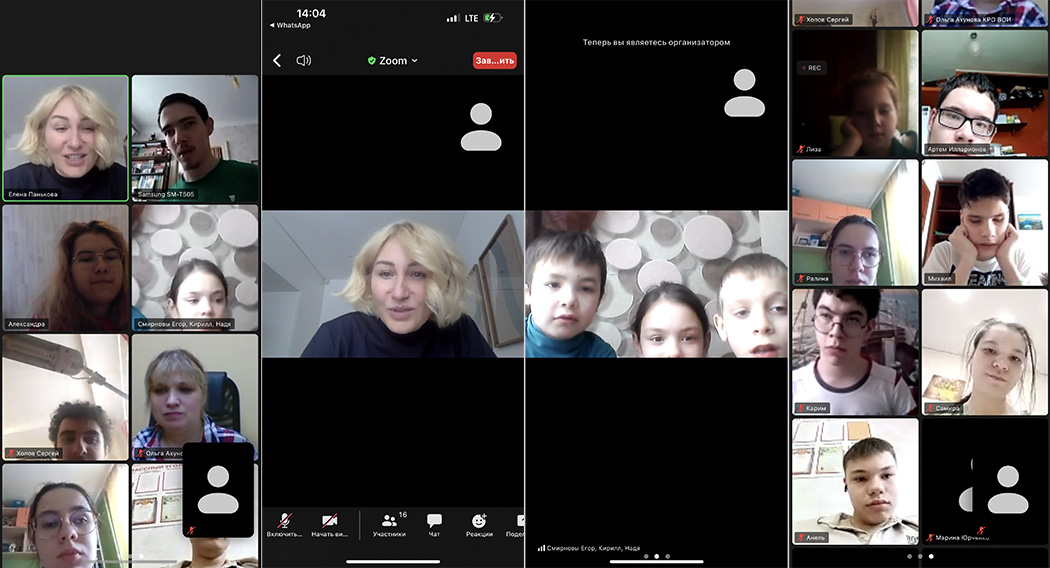Tap the blonde speaker video in the second screen
Viewport: 1050px width, 568px height.
pyautogui.click(x=393, y=284)
